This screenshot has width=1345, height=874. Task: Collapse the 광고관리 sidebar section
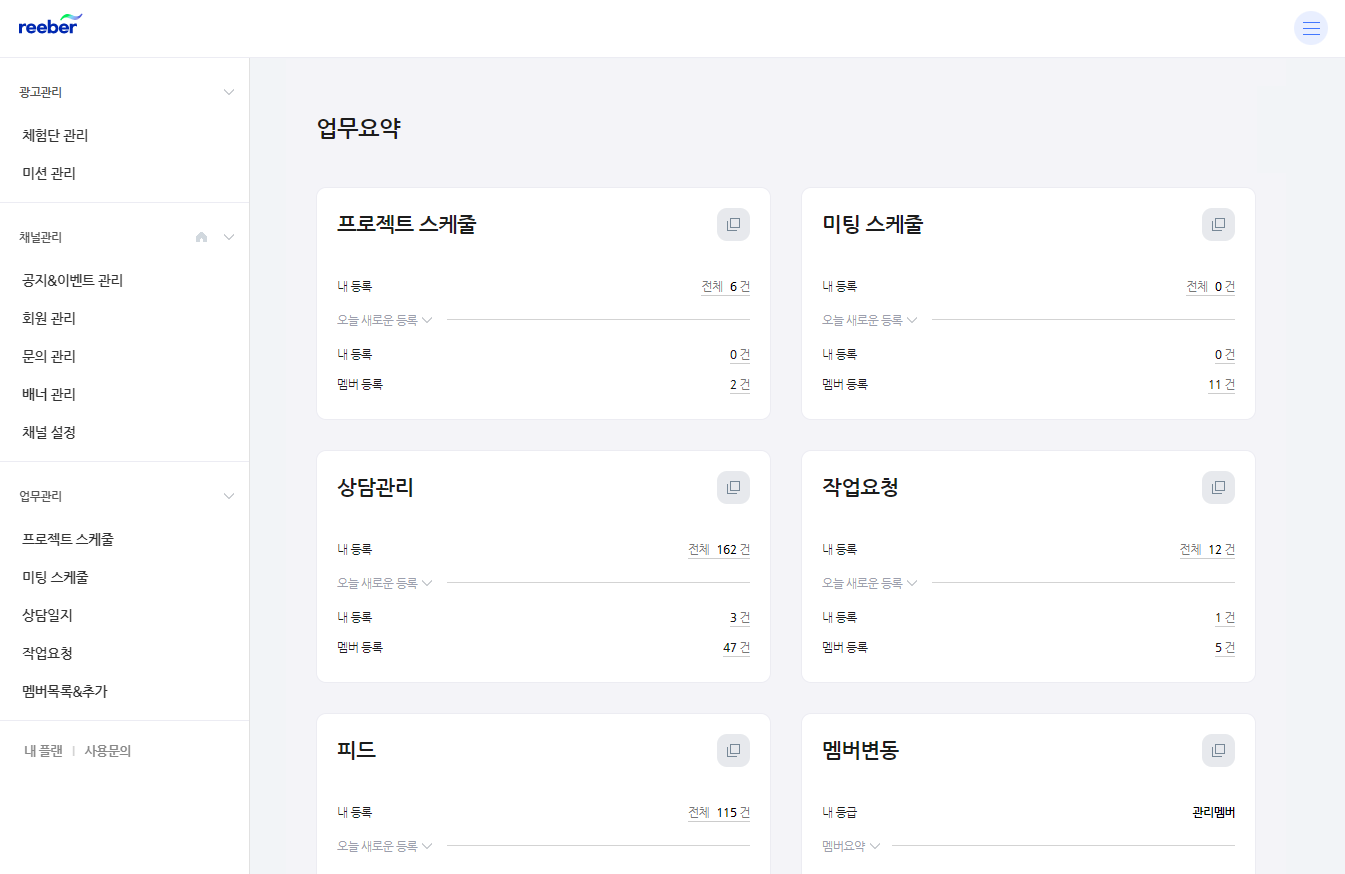[229, 92]
